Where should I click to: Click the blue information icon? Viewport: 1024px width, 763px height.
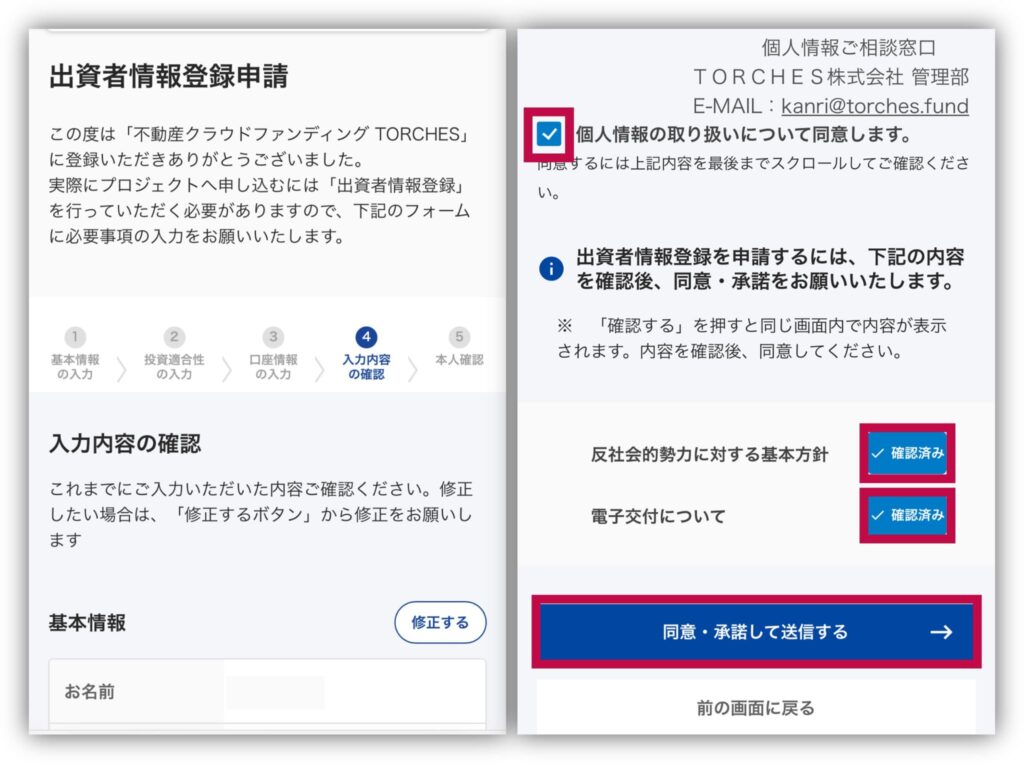point(551,268)
